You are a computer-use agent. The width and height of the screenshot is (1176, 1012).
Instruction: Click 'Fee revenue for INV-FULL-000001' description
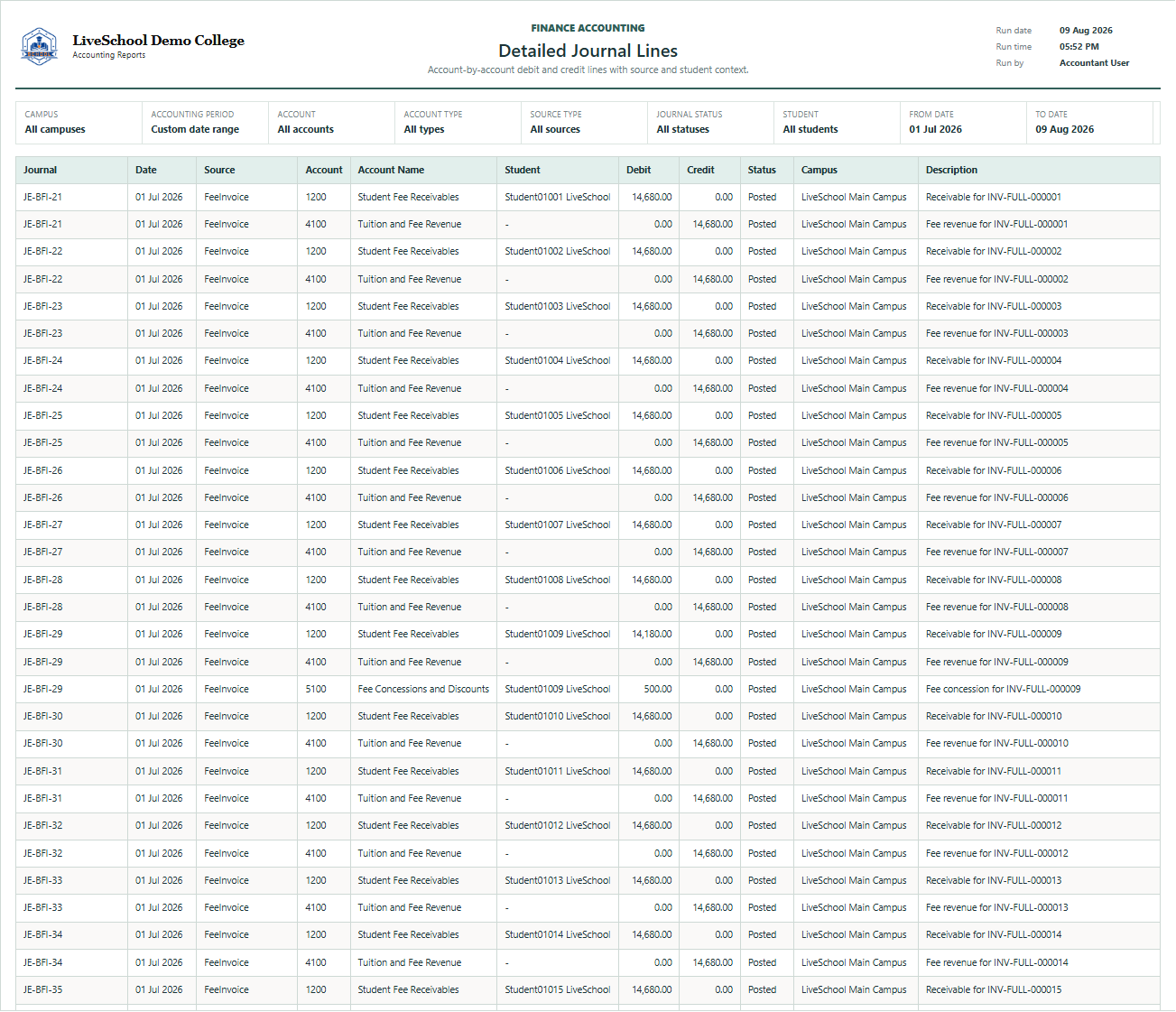(x=996, y=224)
